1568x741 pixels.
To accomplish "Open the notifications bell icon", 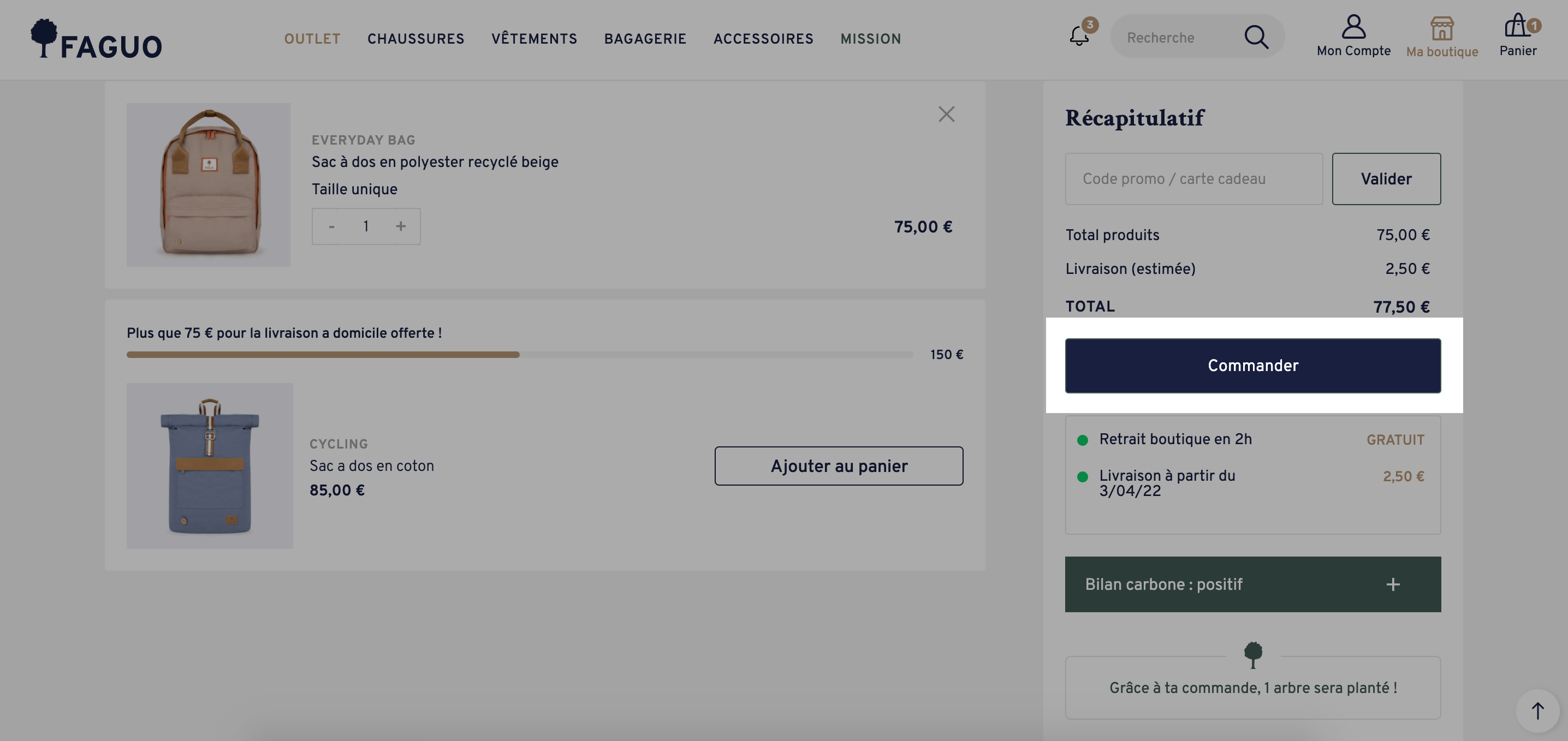I will pos(1079,36).
